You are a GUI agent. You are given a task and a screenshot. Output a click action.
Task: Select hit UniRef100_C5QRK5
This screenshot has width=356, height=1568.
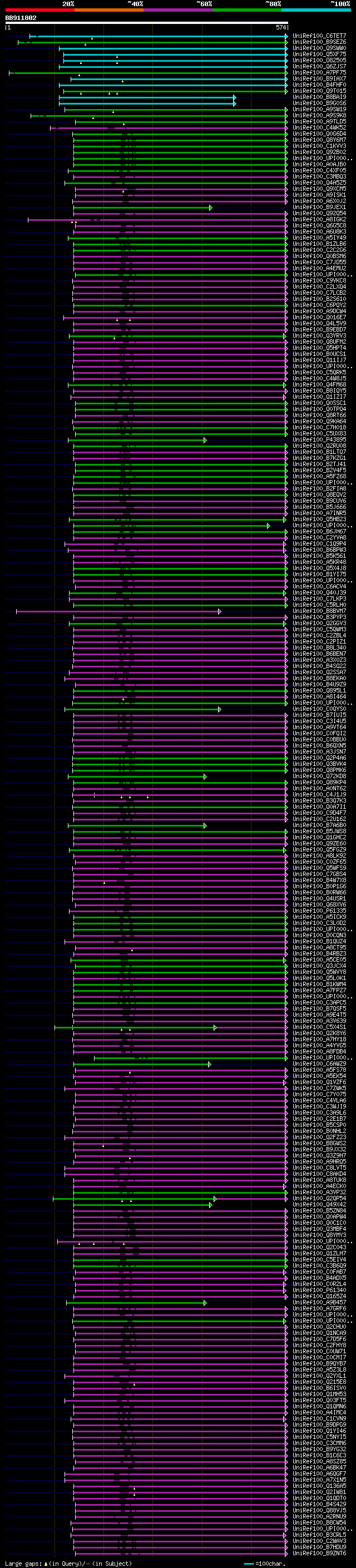[319, 373]
